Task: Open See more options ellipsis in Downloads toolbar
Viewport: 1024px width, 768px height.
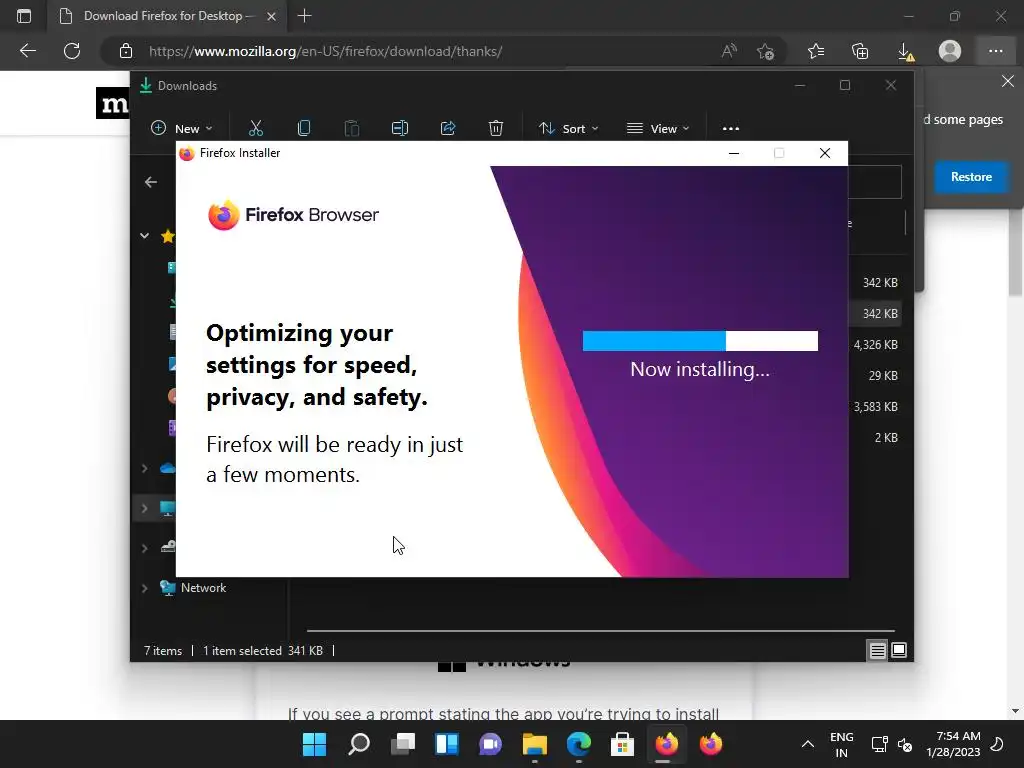Action: point(731,129)
